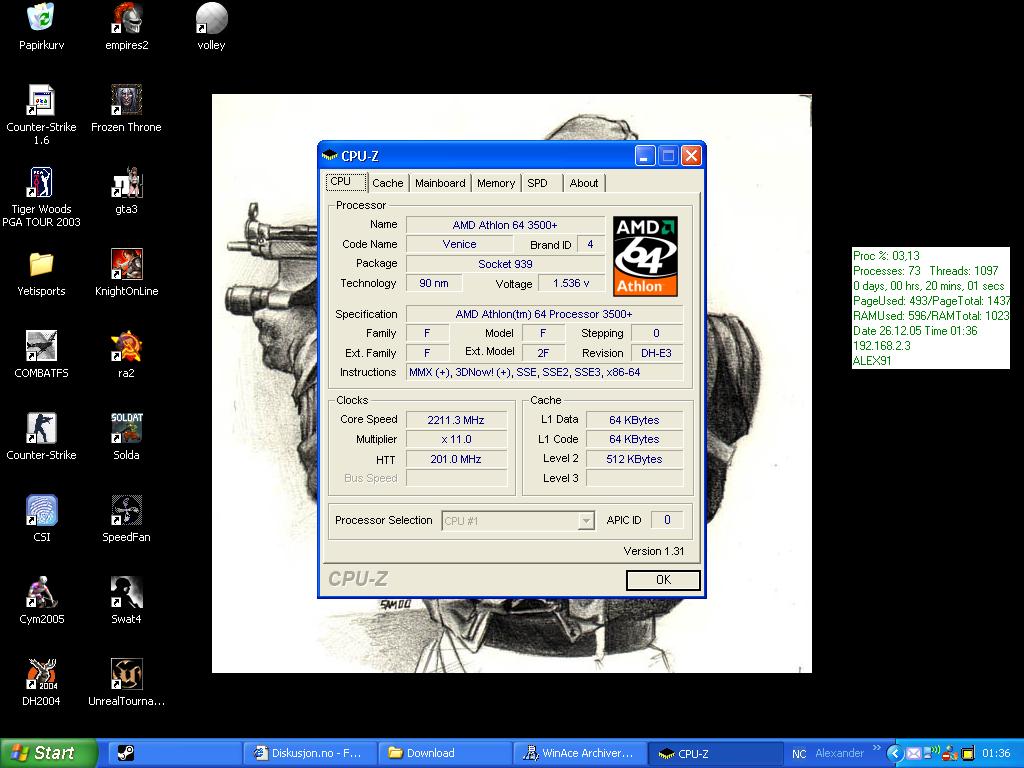Click the Ext. Model value 2F
The image size is (1024, 768).
point(543,353)
